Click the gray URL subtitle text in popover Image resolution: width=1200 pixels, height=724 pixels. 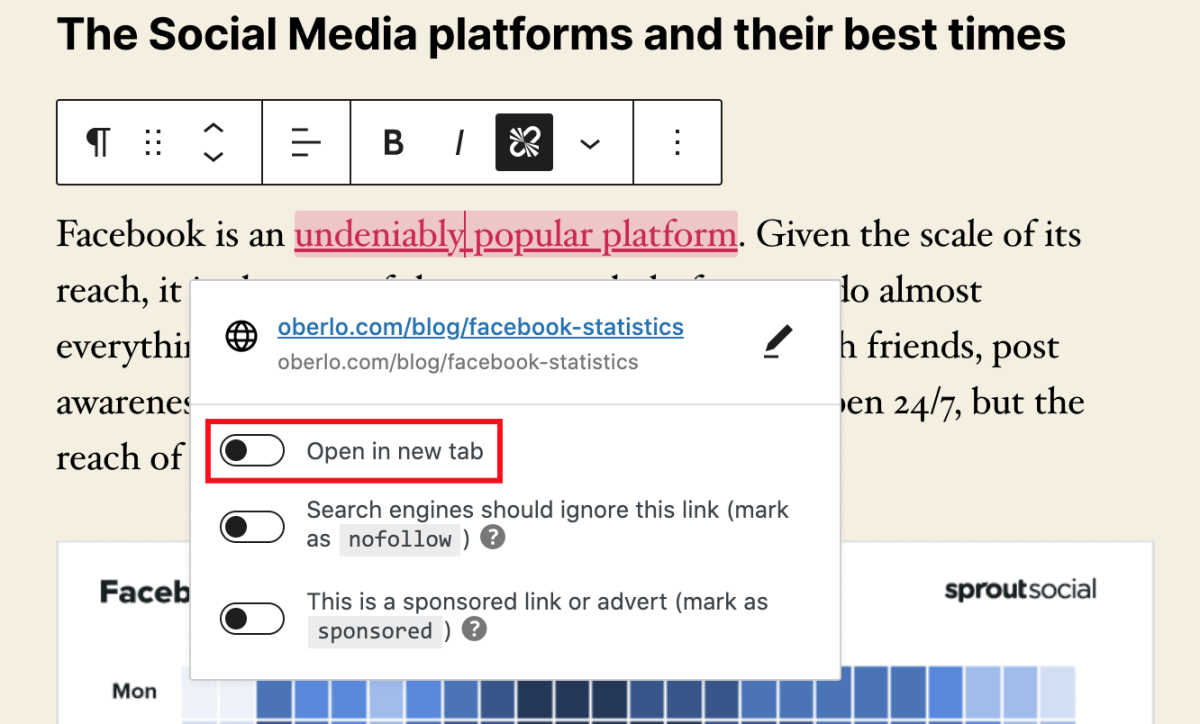(458, 362)
